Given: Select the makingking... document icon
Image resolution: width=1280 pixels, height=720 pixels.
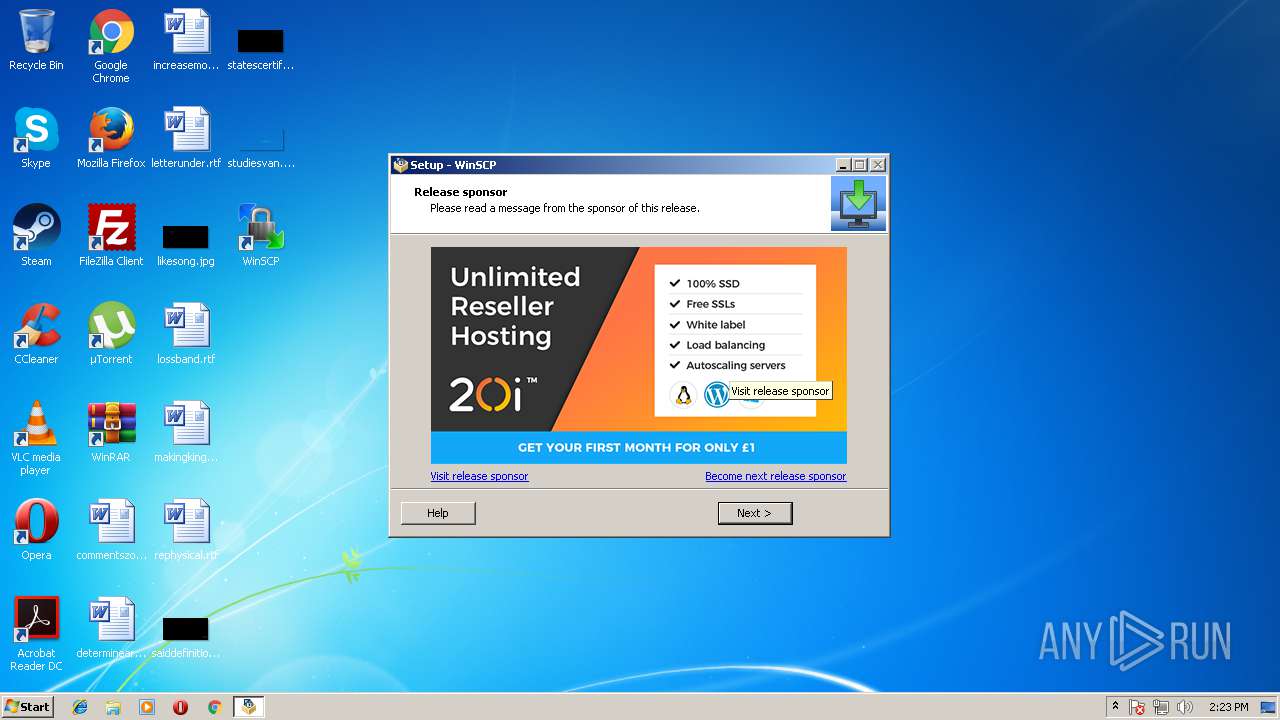Looking at the screenshot, I should [186, 433].
